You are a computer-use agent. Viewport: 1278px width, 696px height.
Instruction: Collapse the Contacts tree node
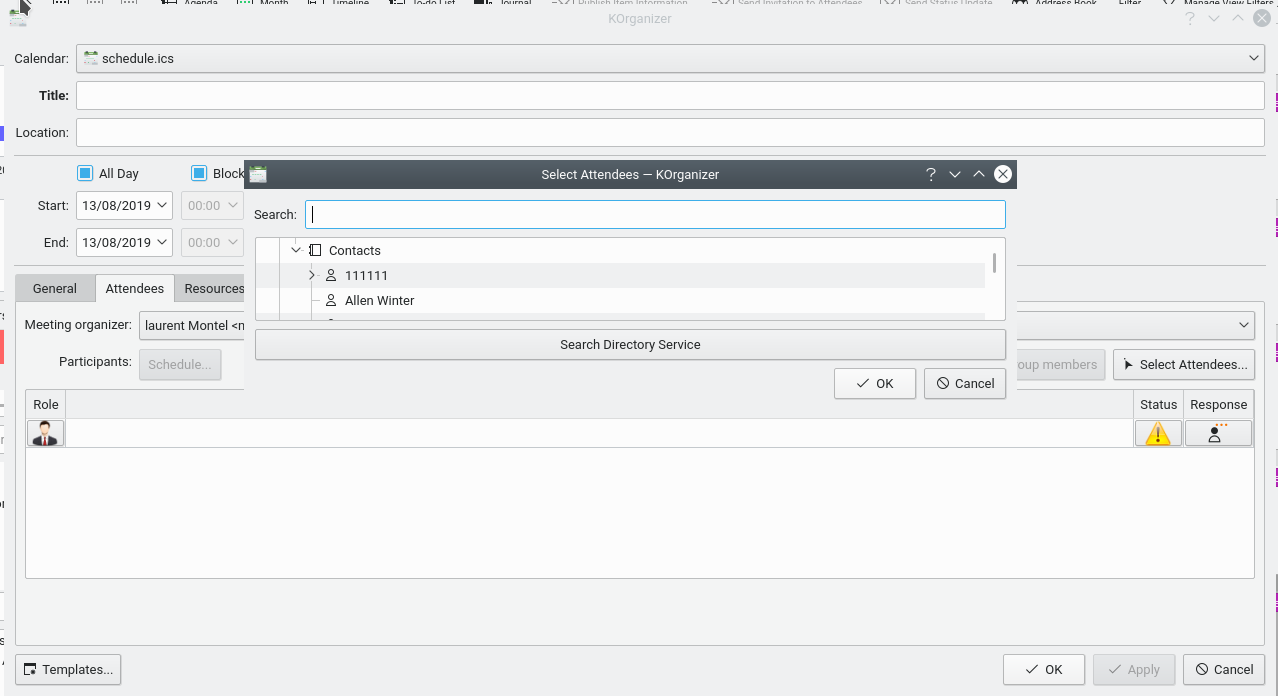[296, 251]
